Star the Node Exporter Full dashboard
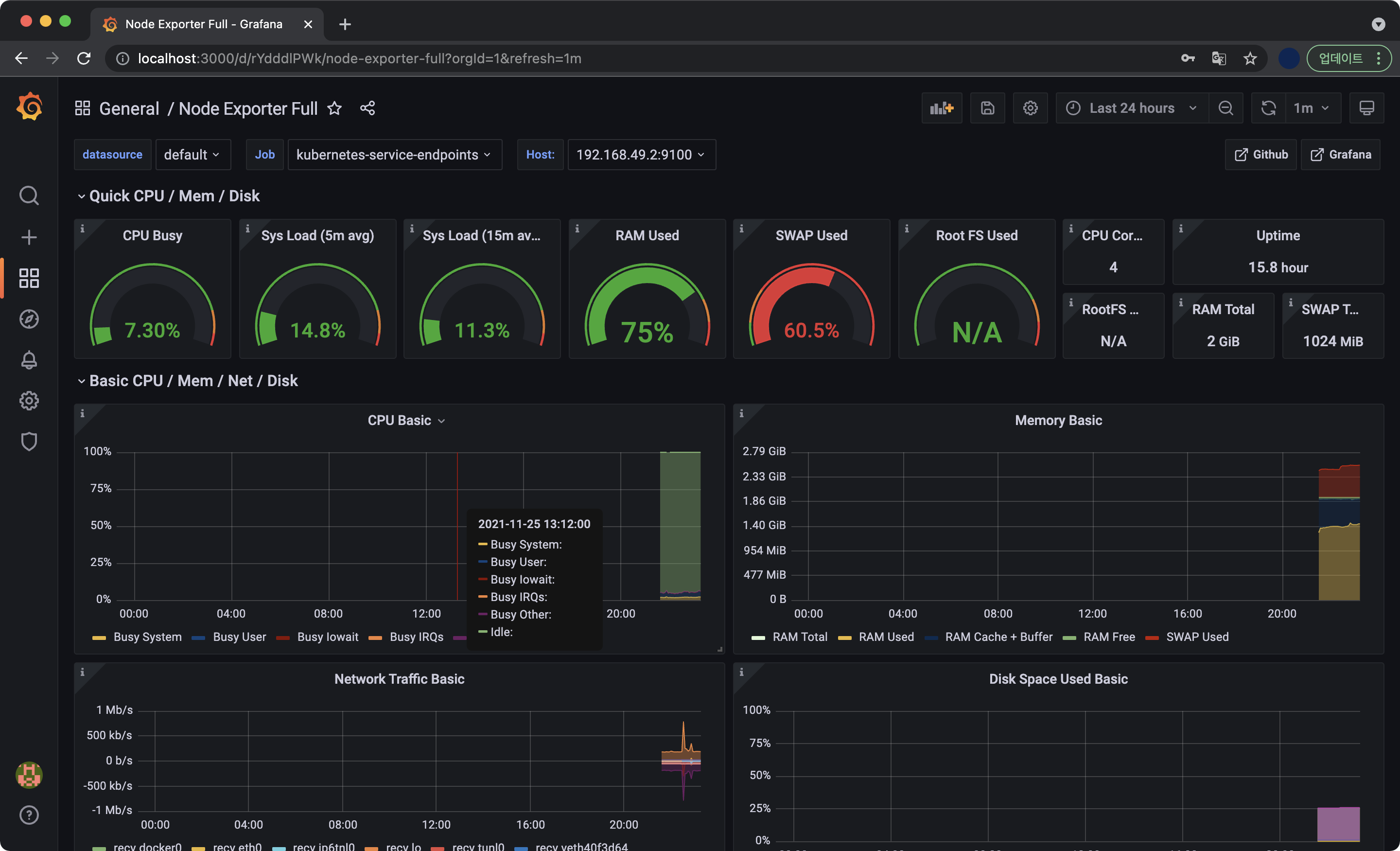This screenshot has height=851, width=1400. 334,108
